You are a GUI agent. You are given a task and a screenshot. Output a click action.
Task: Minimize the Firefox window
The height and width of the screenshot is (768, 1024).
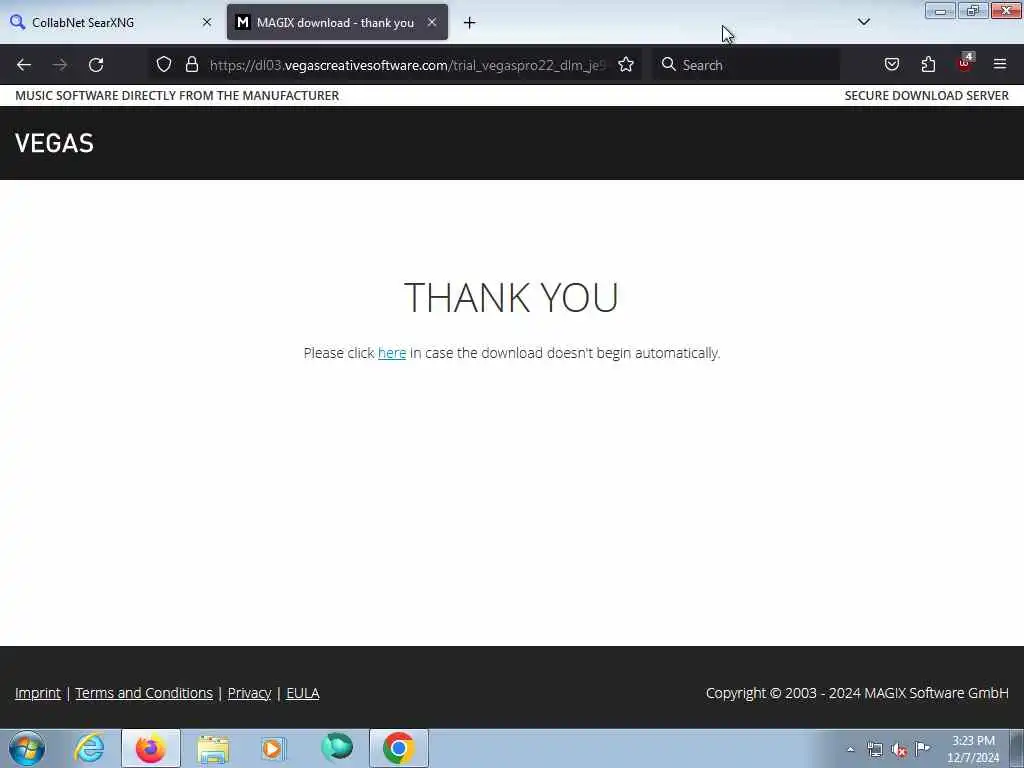tap(940, 10)
